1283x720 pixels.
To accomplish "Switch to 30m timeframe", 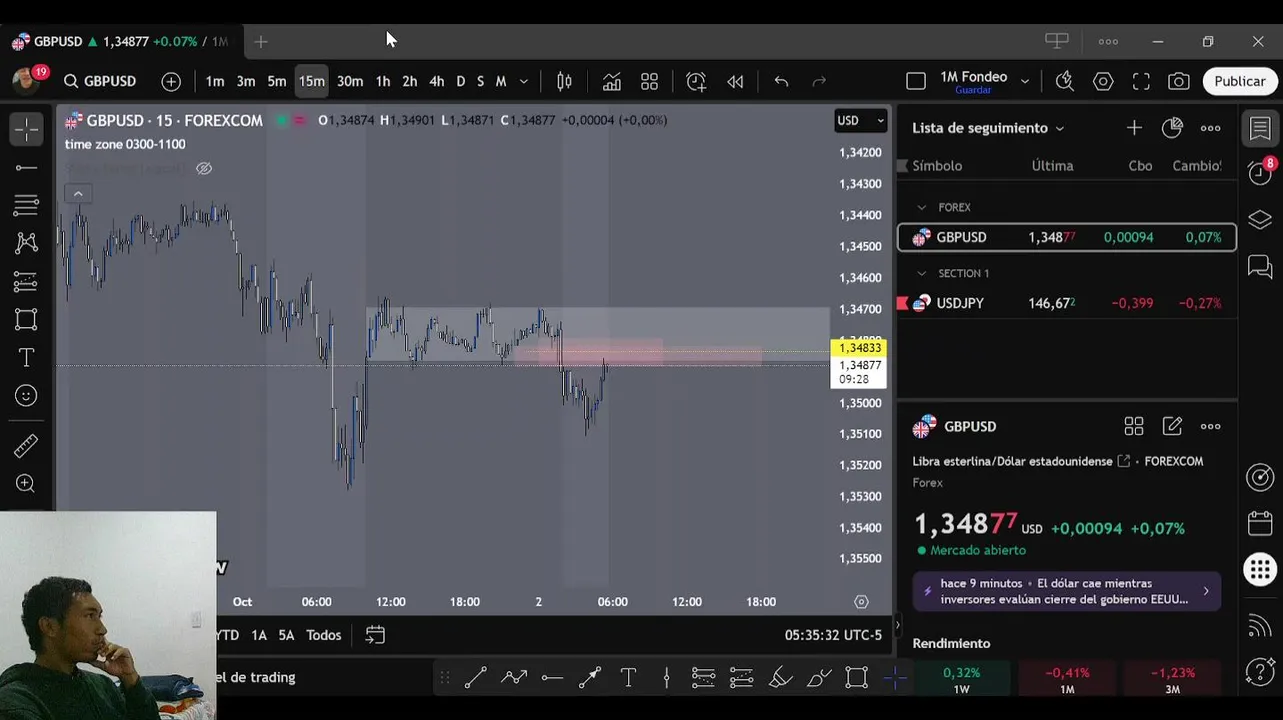I will (x=350, y=81).
